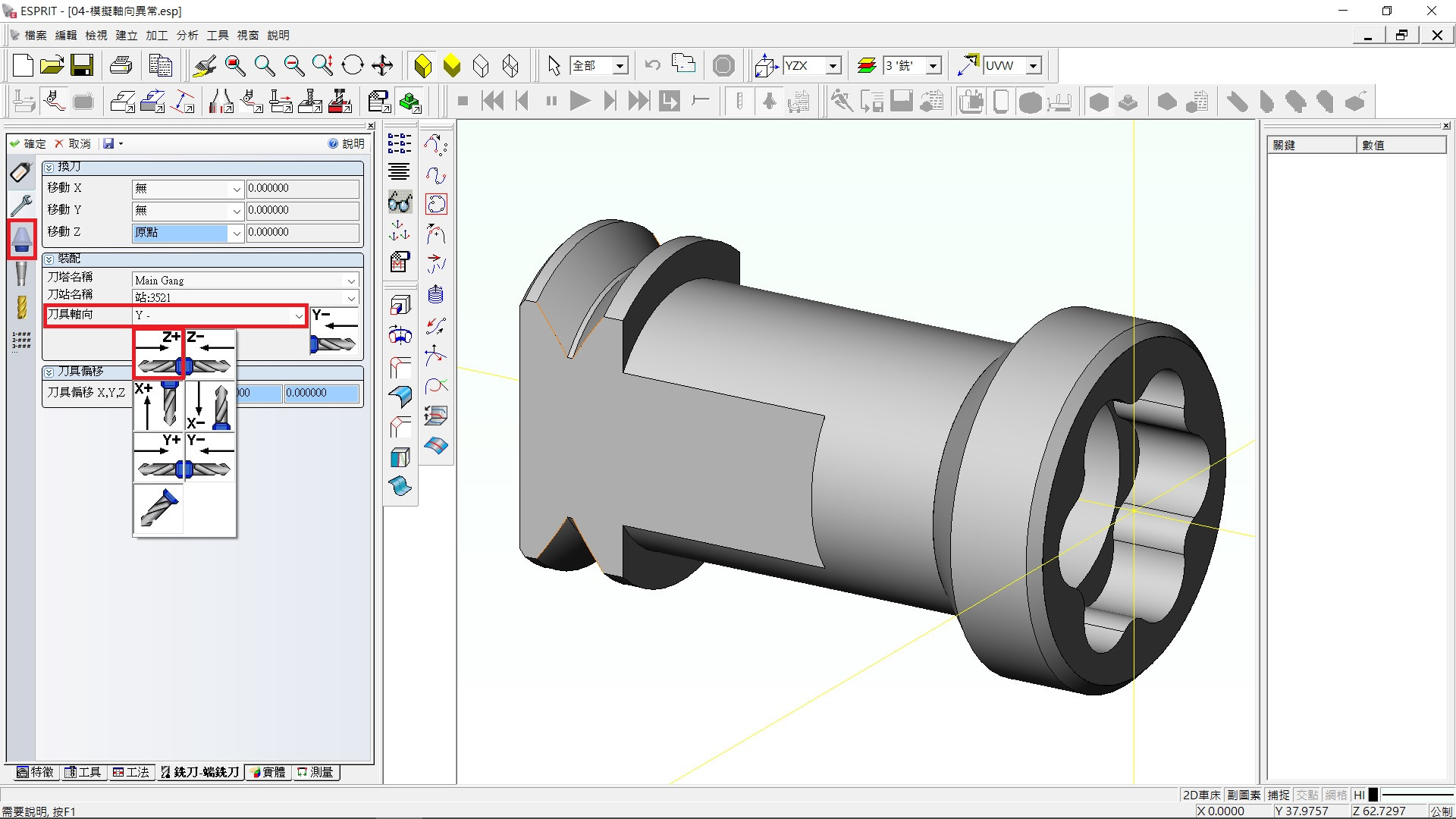This screenshot has height=819, width=1456.
Task: Expand the 刀塔名稱 Main Gang dropdown
Action: pos(350,281)
